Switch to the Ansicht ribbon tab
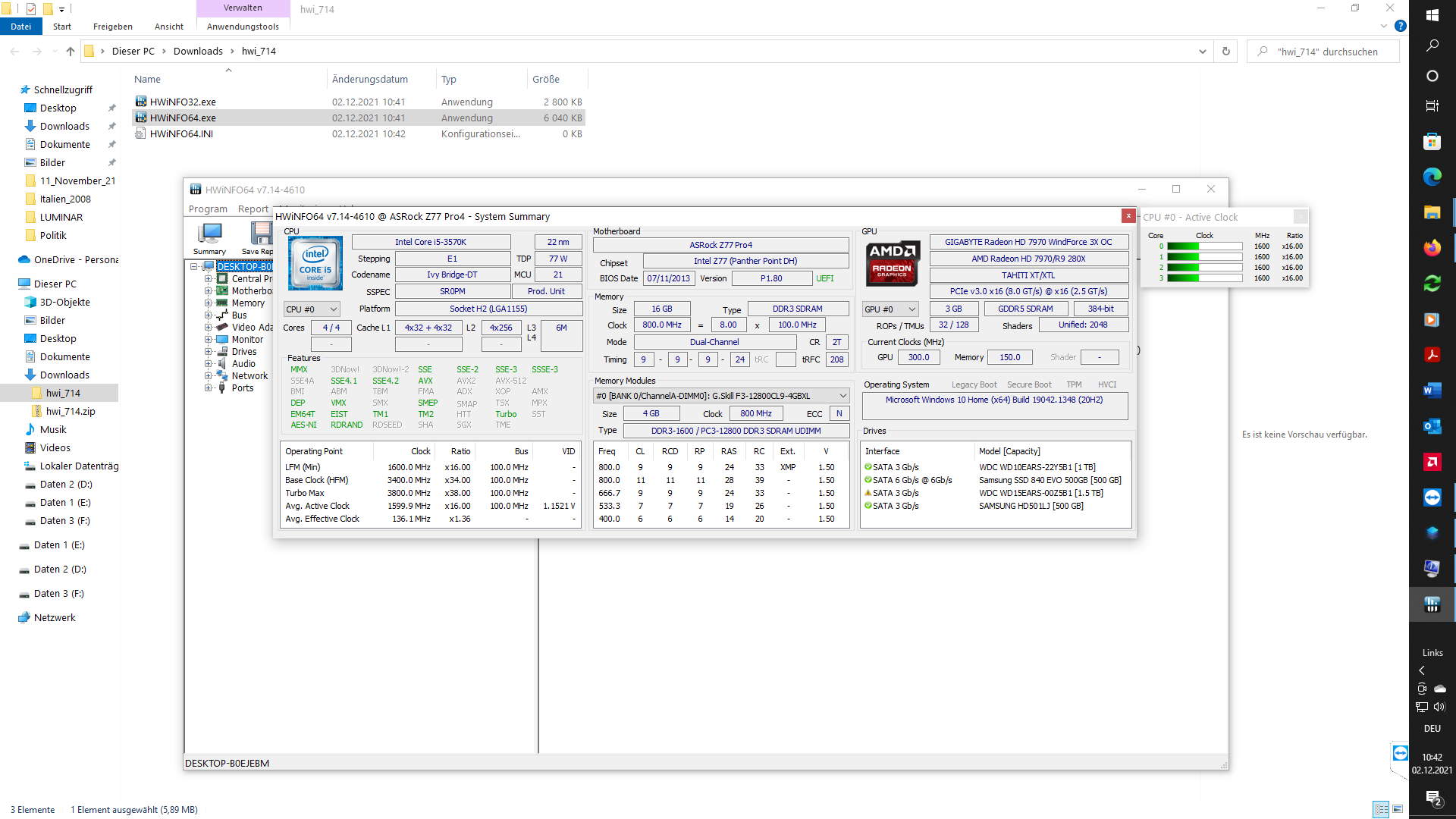1456x819 pixels. (168, 27)
